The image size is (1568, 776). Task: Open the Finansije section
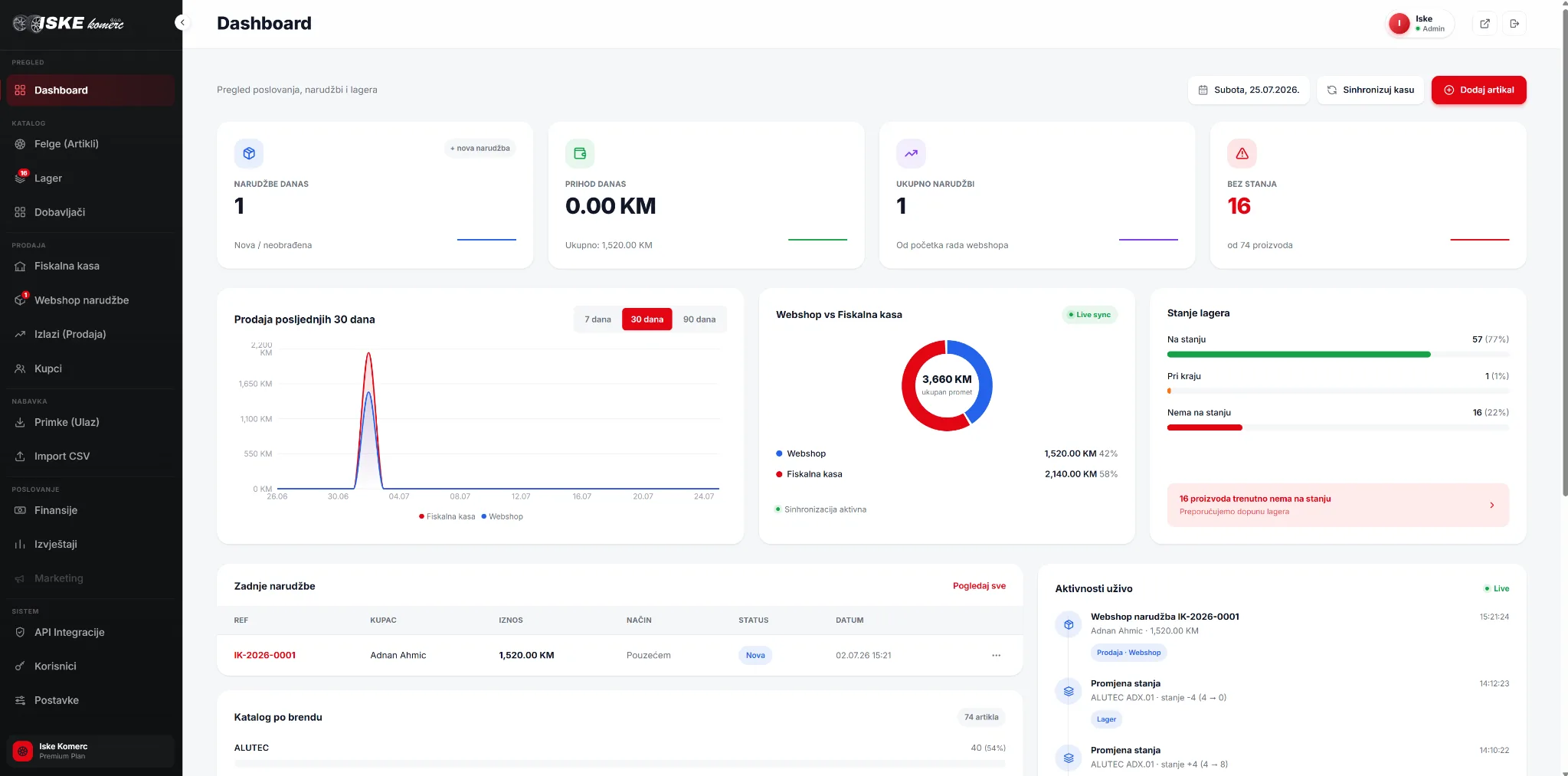coord(90,510)
